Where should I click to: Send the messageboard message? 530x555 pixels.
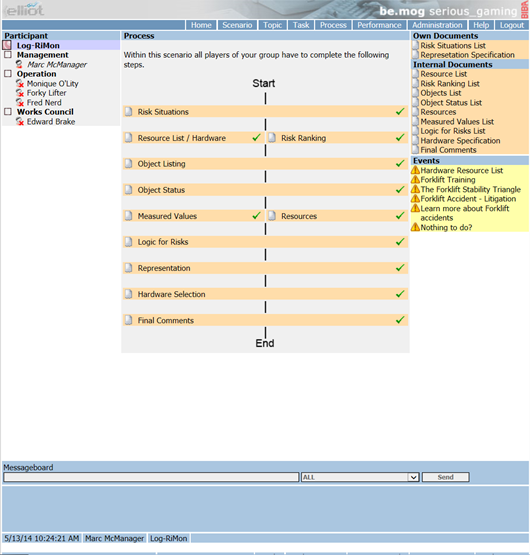tap(445, 477)
